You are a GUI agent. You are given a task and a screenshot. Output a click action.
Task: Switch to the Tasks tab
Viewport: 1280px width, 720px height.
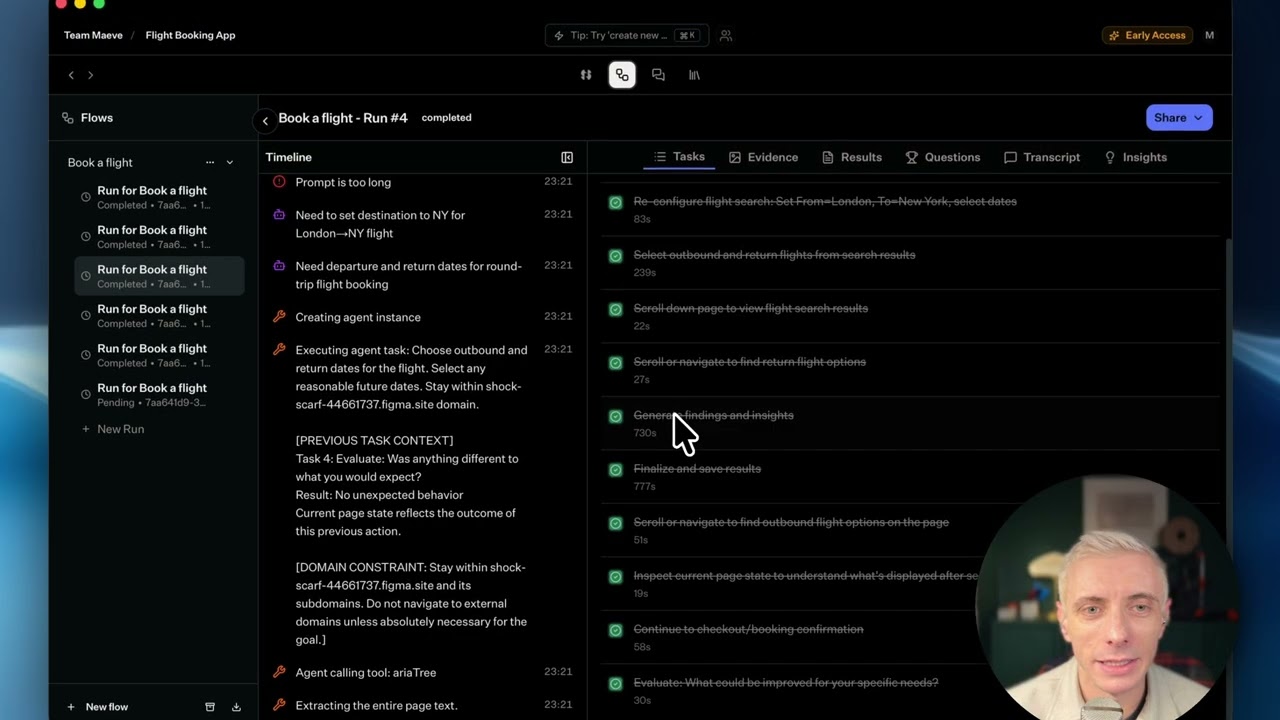click(x=680, y=157)
